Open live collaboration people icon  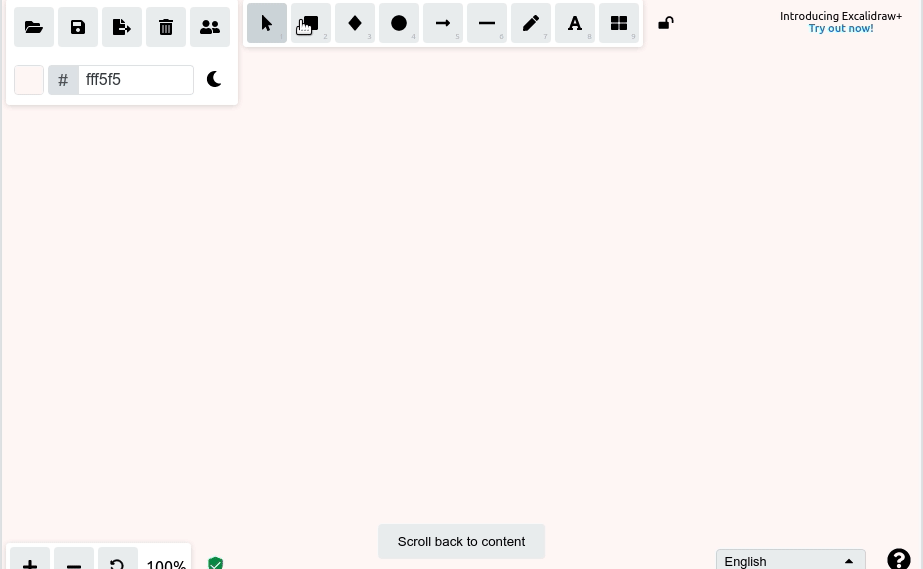pyautogui.click(x=210, y=27)
